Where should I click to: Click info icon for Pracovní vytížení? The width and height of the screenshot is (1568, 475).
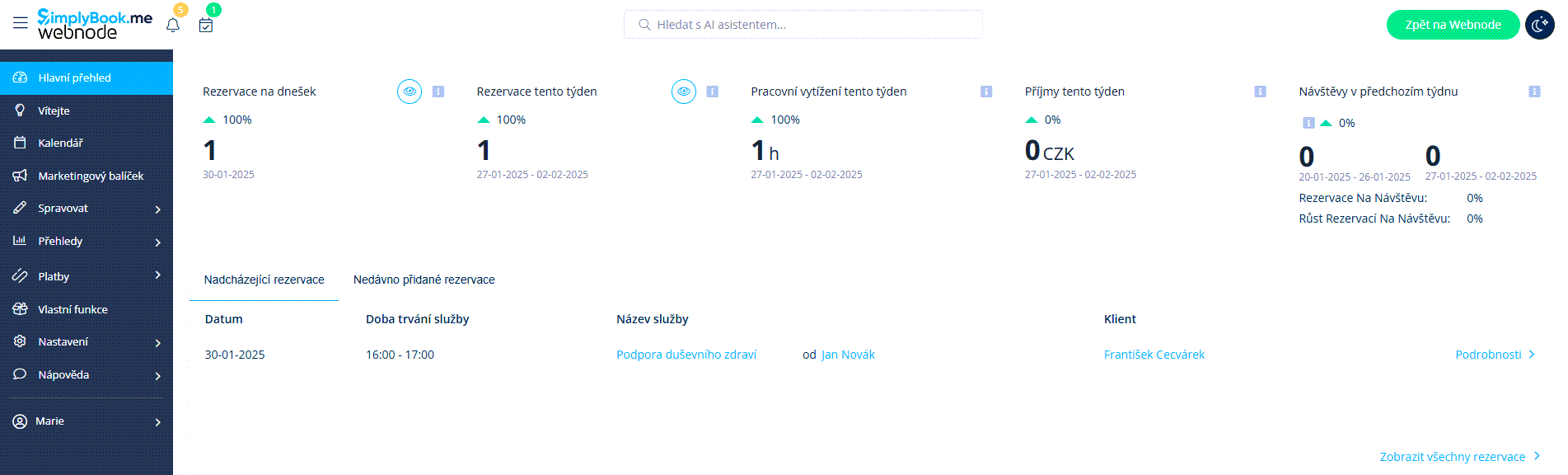(985, 92)
